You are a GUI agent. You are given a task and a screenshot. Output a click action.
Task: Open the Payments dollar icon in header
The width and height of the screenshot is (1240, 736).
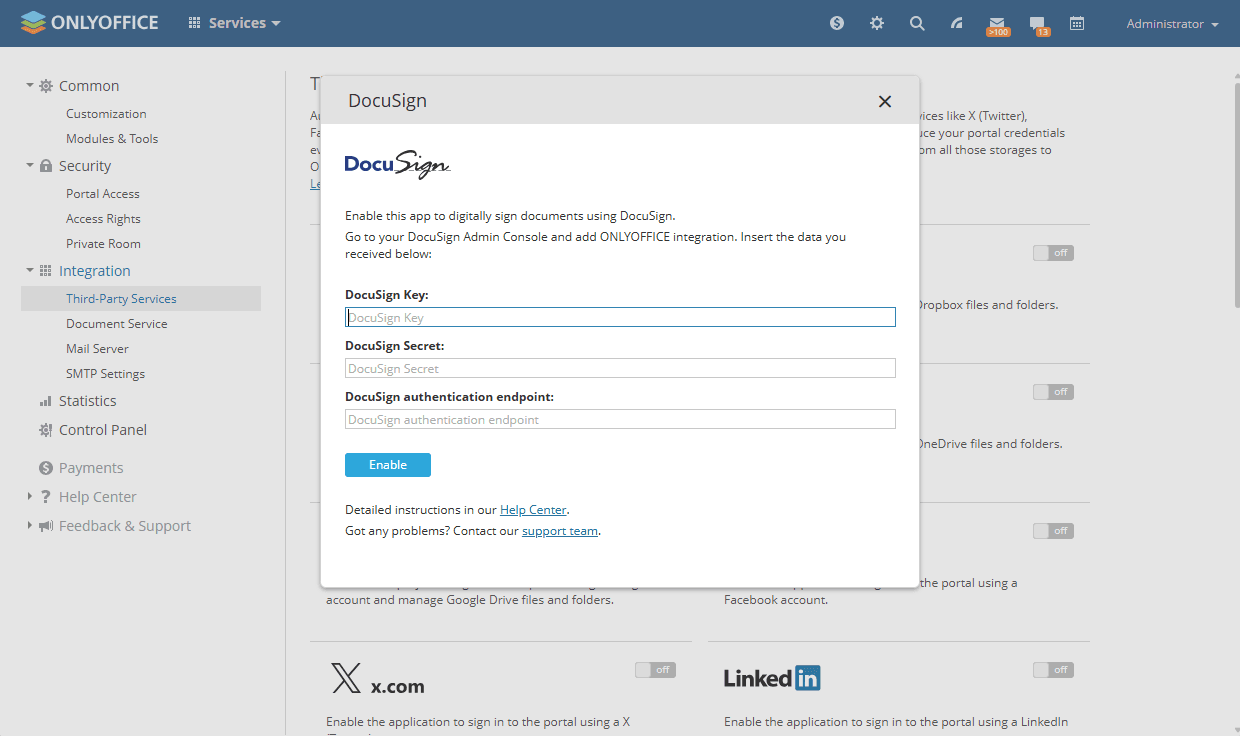pyautogui.click(x=837, y=23)
